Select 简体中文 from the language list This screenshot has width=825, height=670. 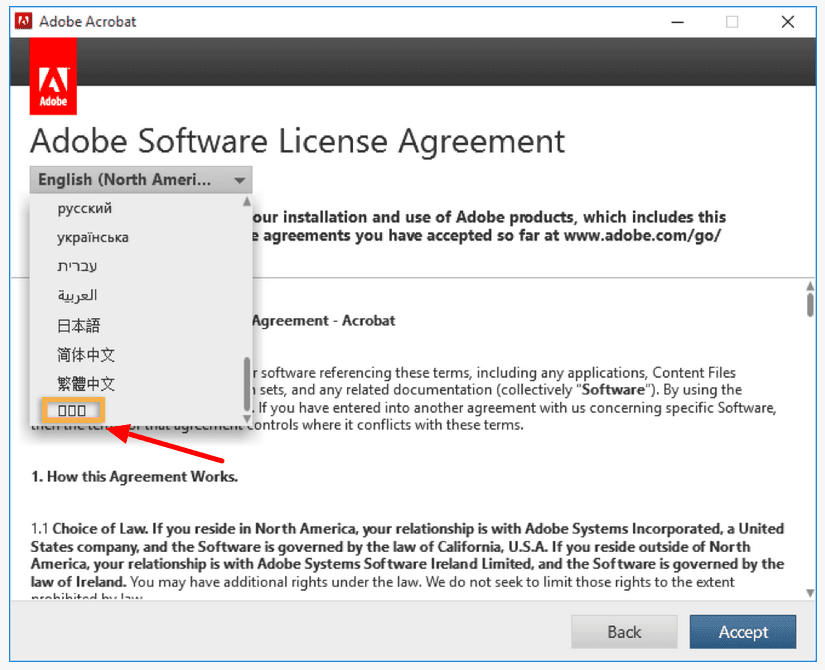point(86,355)
